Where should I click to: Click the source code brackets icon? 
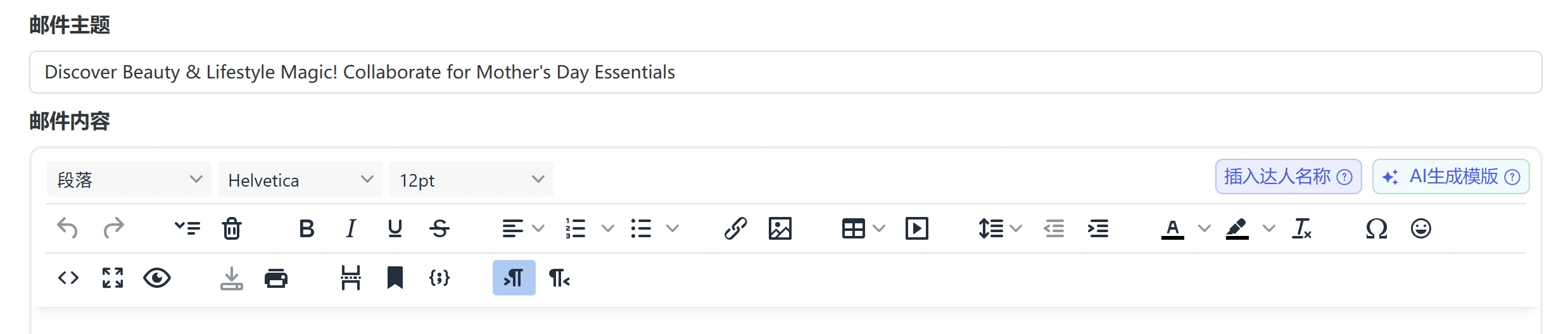(68, 278)
